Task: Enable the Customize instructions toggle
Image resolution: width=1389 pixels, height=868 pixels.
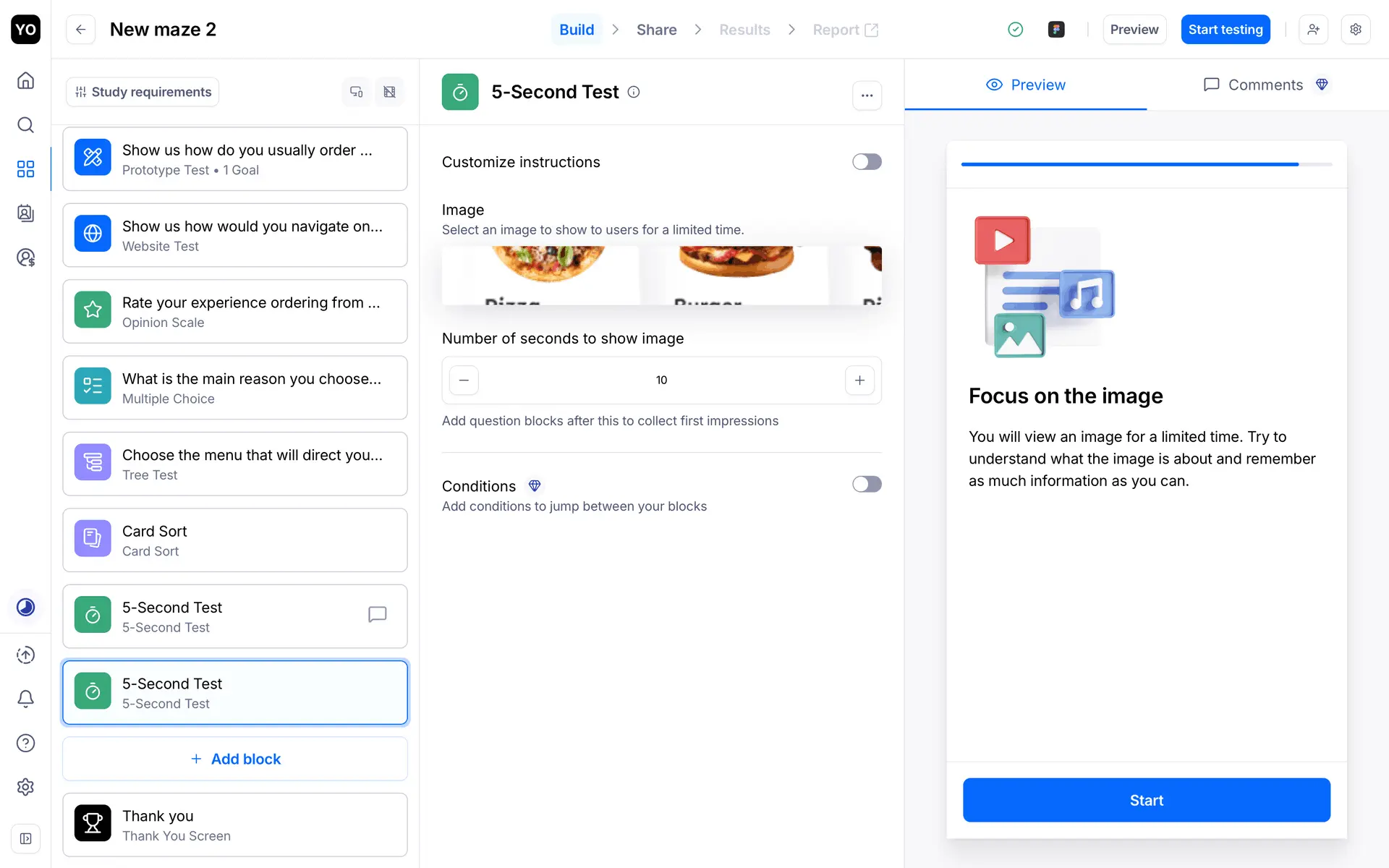Action: (866, 162)
